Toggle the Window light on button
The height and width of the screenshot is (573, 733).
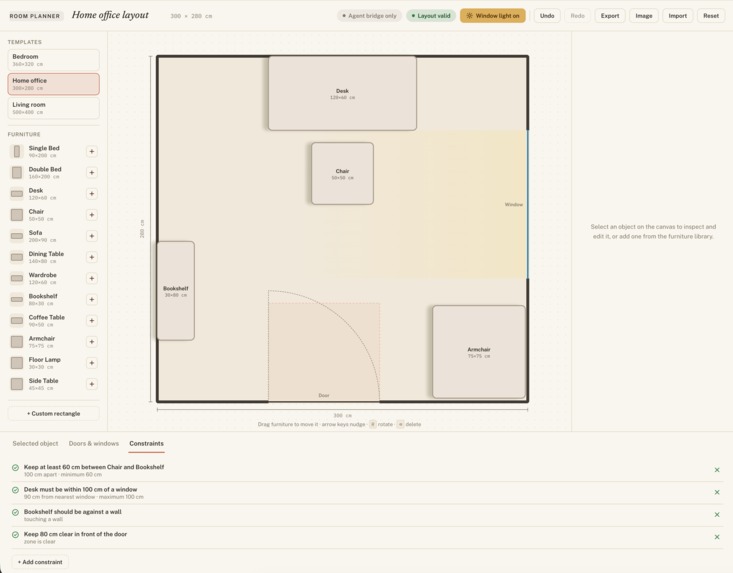[493, 16]
